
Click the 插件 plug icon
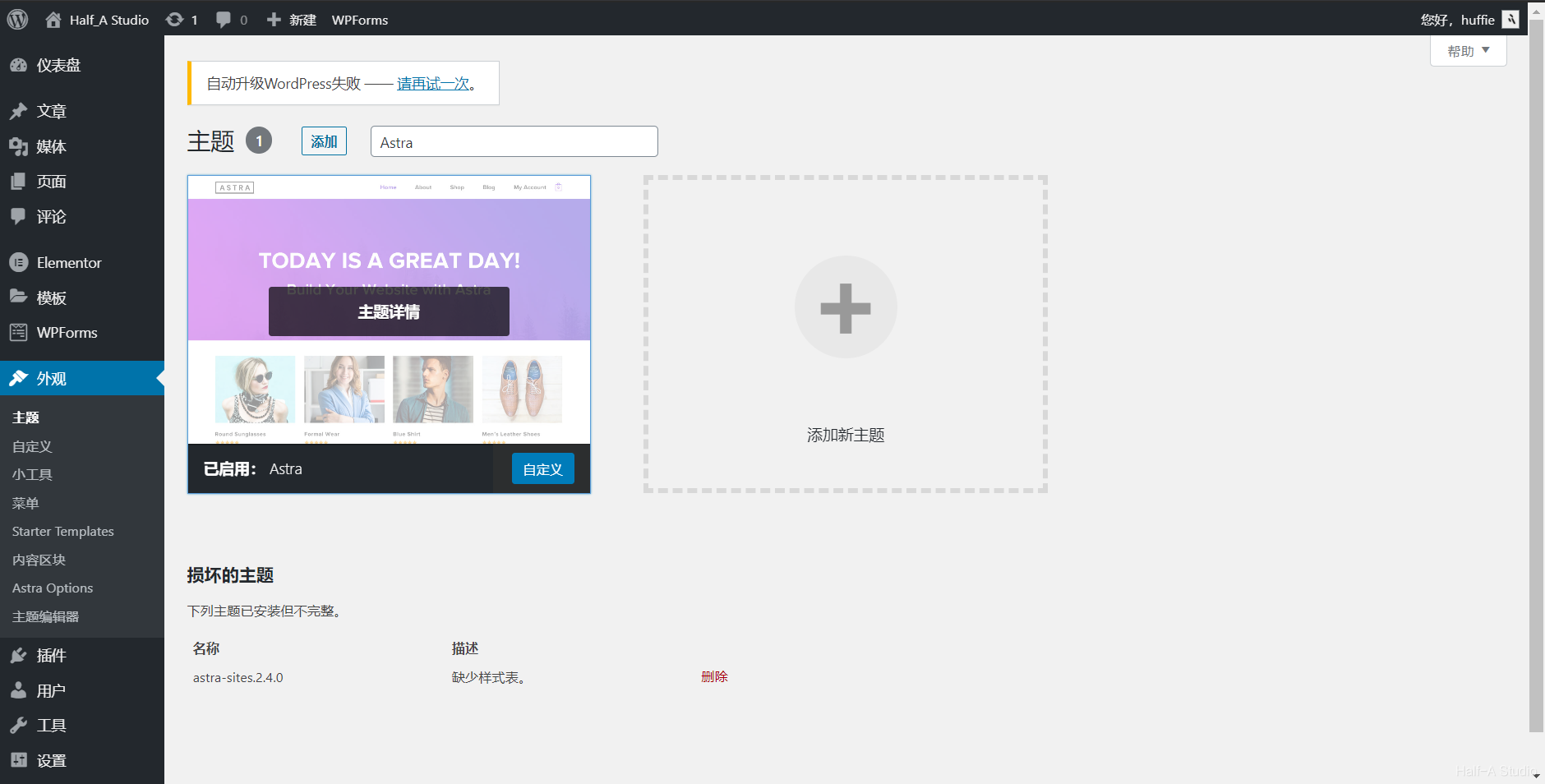(x=18, y=655)
